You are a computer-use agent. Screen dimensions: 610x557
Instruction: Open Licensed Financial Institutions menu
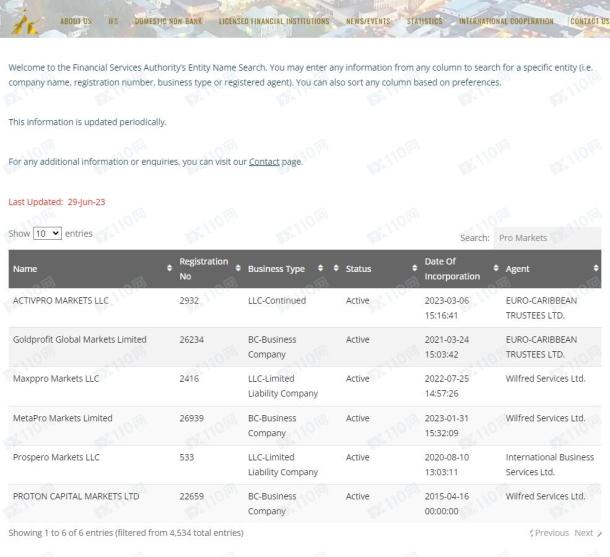coord(274,21)
